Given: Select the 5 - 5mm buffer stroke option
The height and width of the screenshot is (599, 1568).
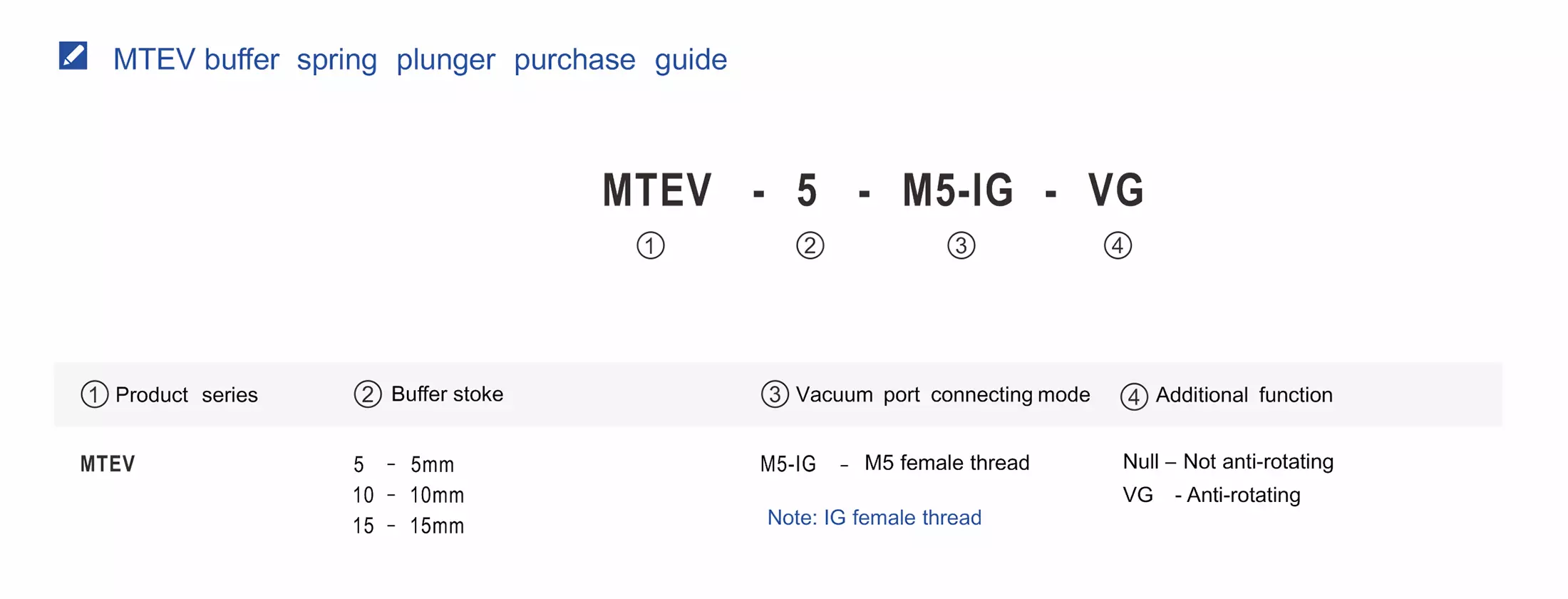Looking at the screenshot, I should click(x=403, y=464).
